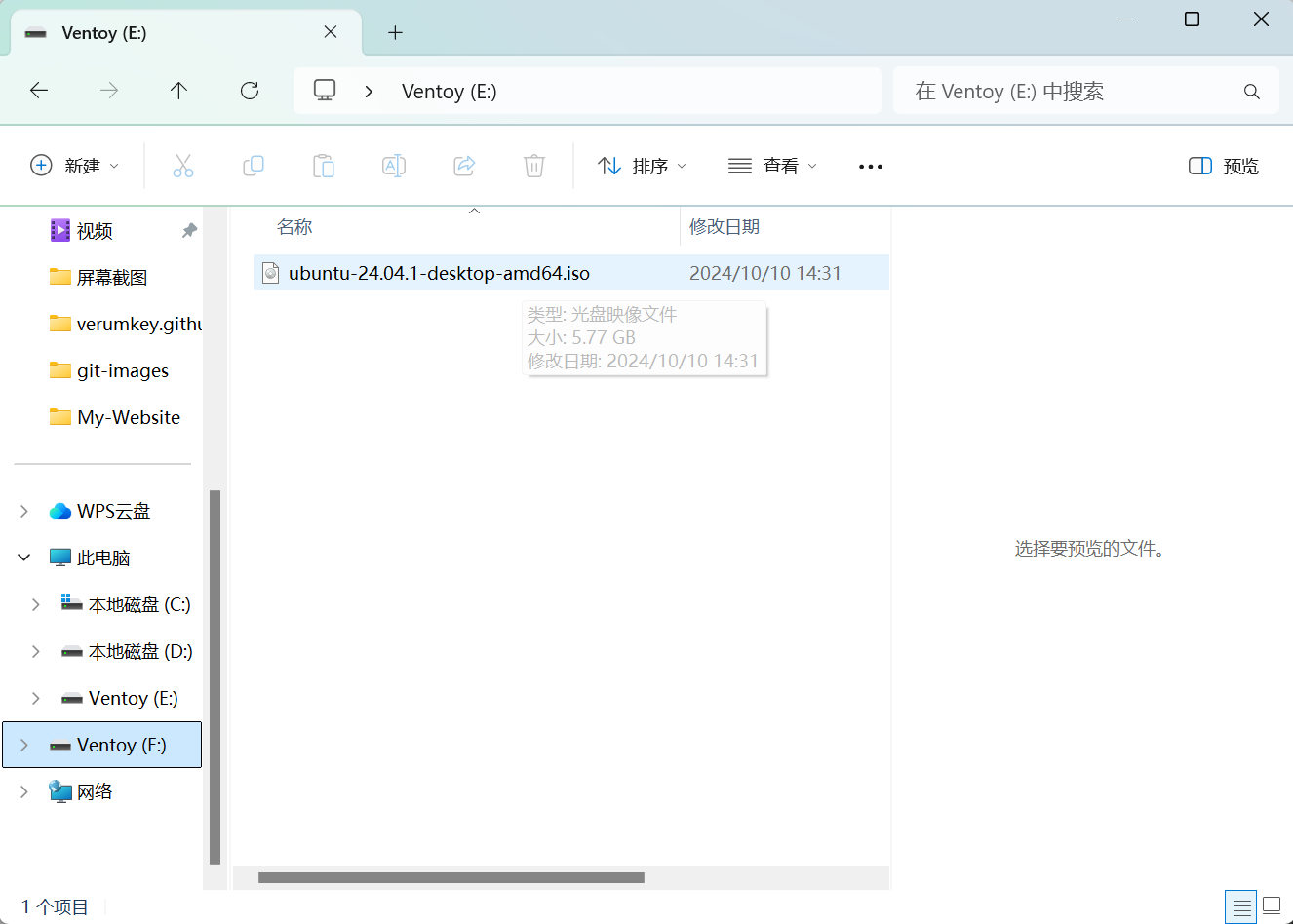Open the My-Website folder
The image size is (1293, 924).
[115, 417]
